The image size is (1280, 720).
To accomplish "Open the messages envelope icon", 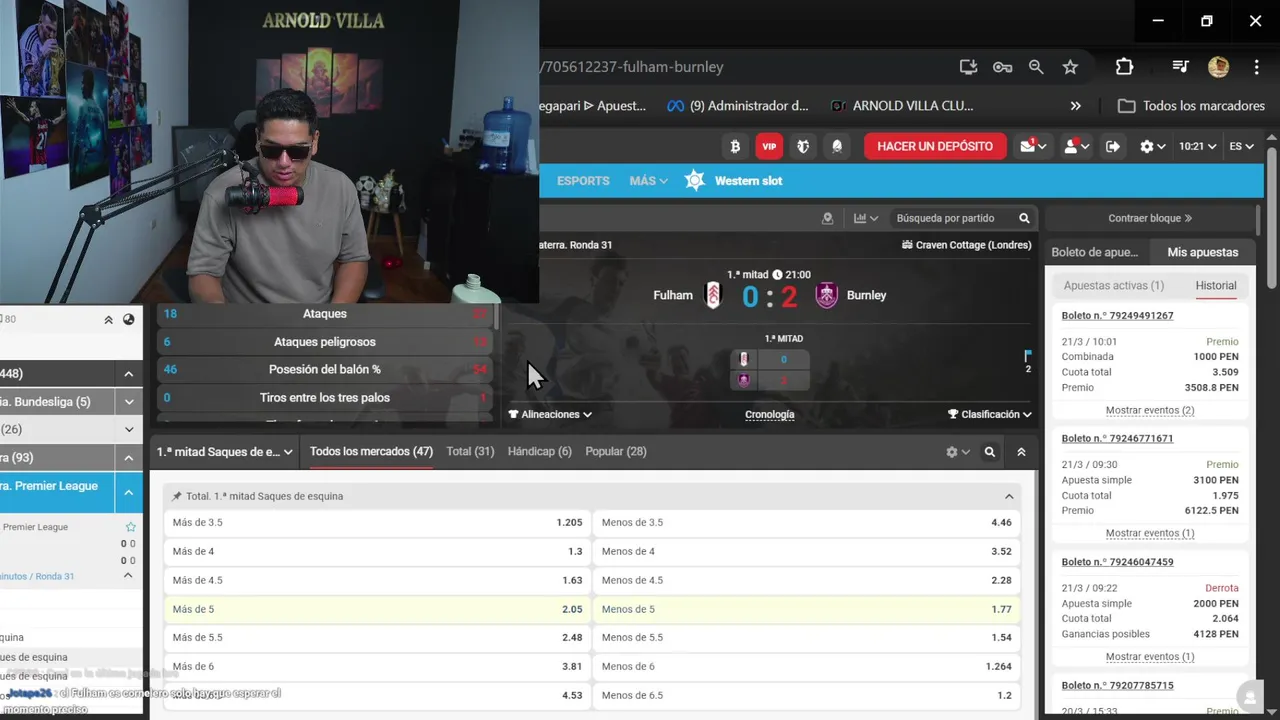I will point(1033,146).
